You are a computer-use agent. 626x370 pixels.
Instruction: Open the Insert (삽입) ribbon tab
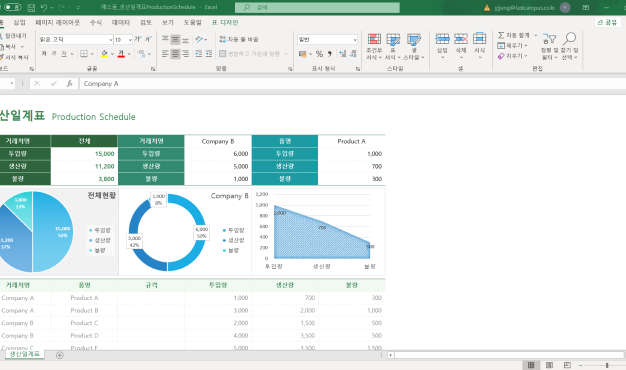(x=19, y=22)
